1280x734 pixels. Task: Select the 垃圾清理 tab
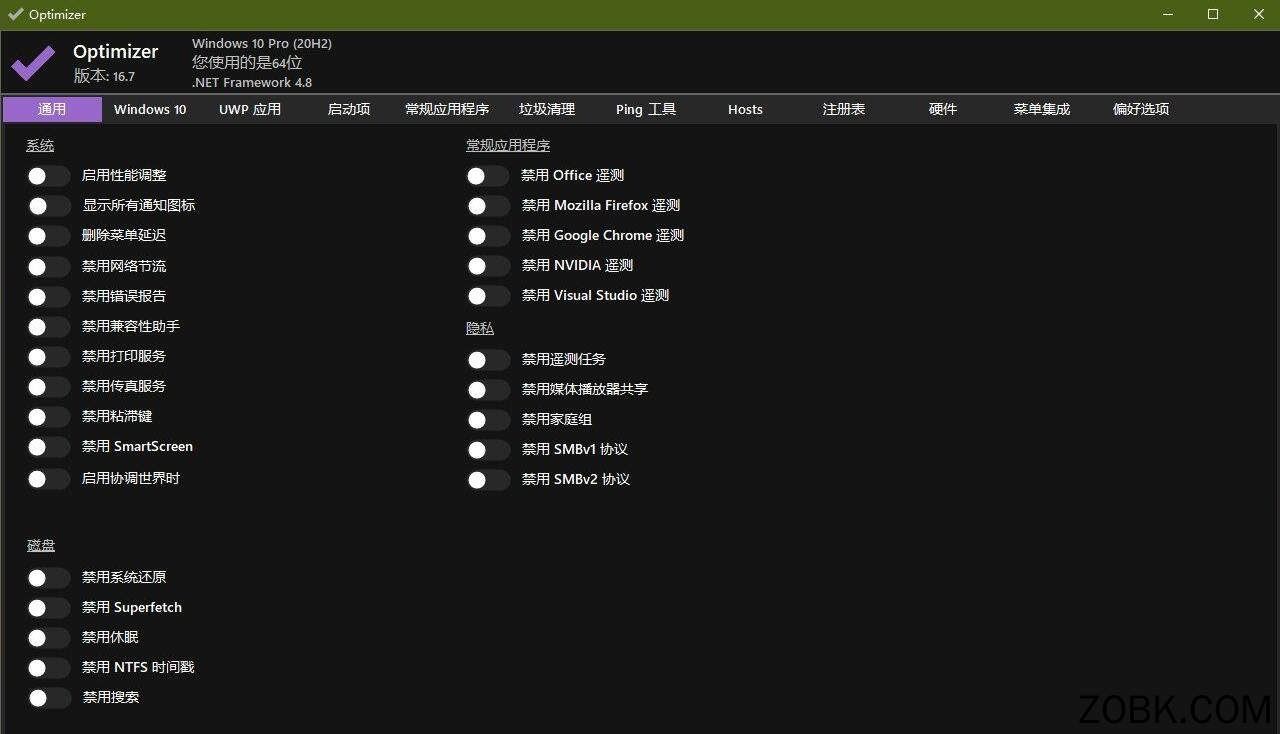click(x=547, y=109)
